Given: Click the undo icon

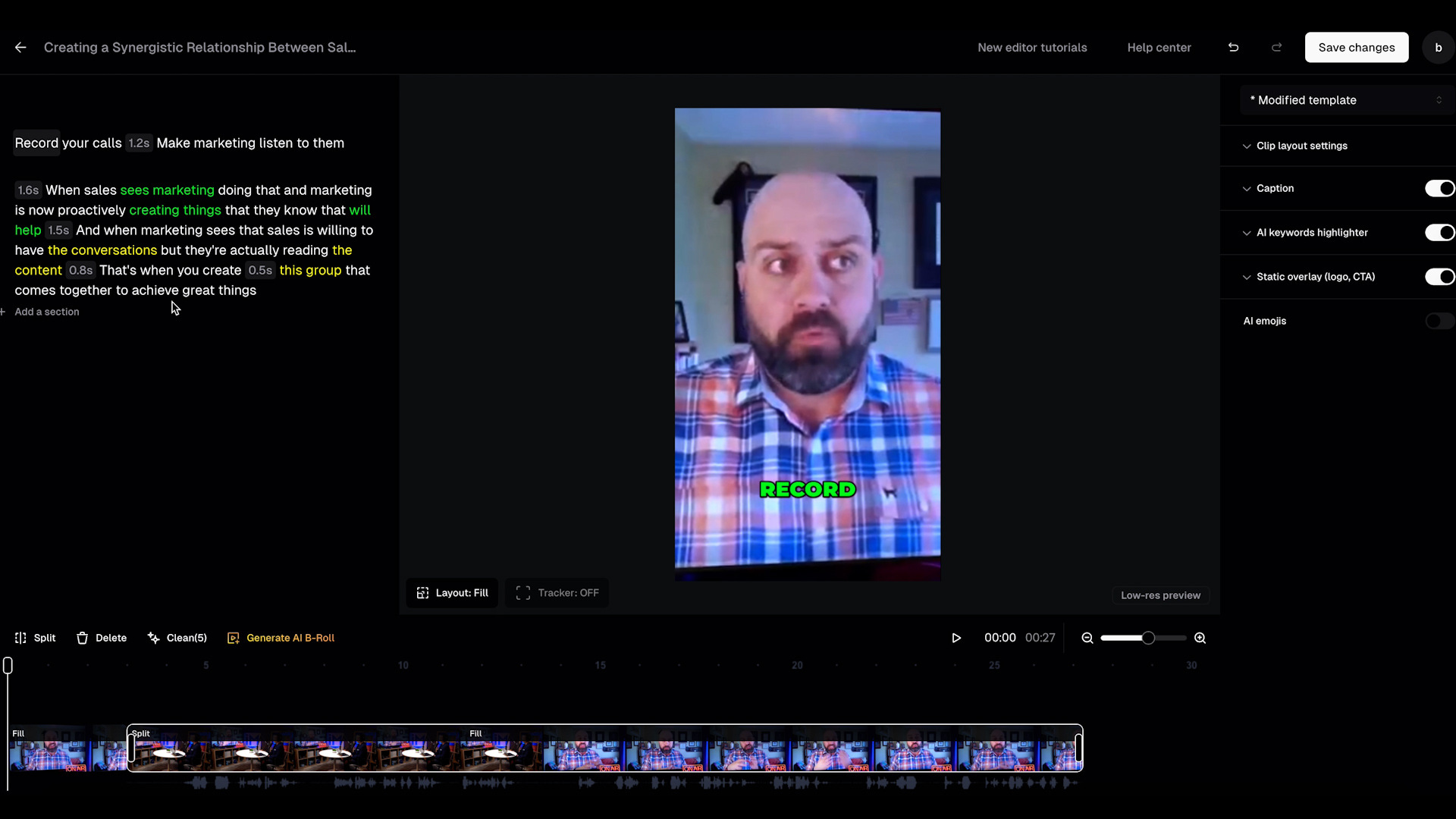Looking at the screenshot, I should 1234,47.
